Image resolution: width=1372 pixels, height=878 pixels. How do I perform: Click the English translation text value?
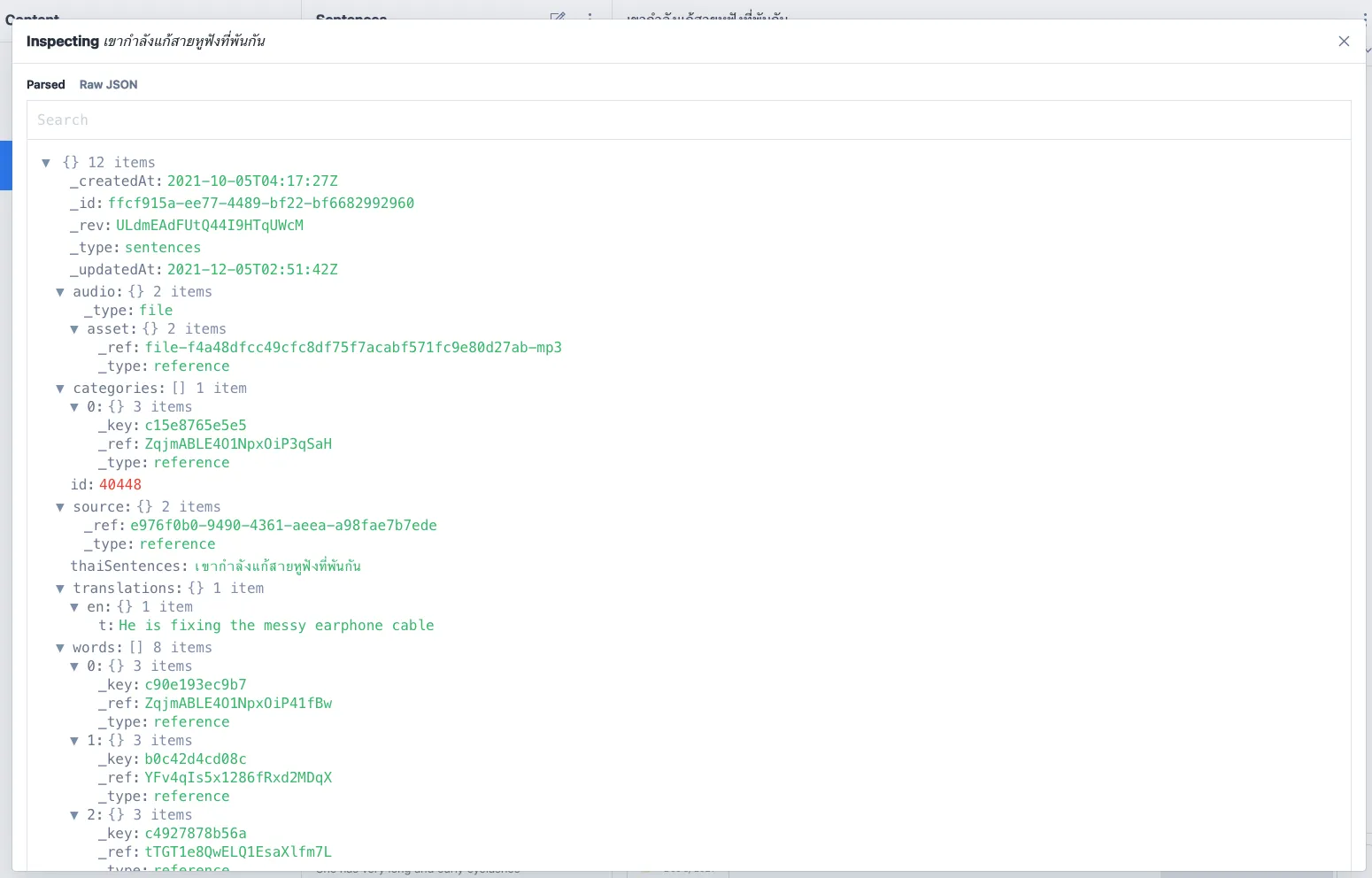276,626
